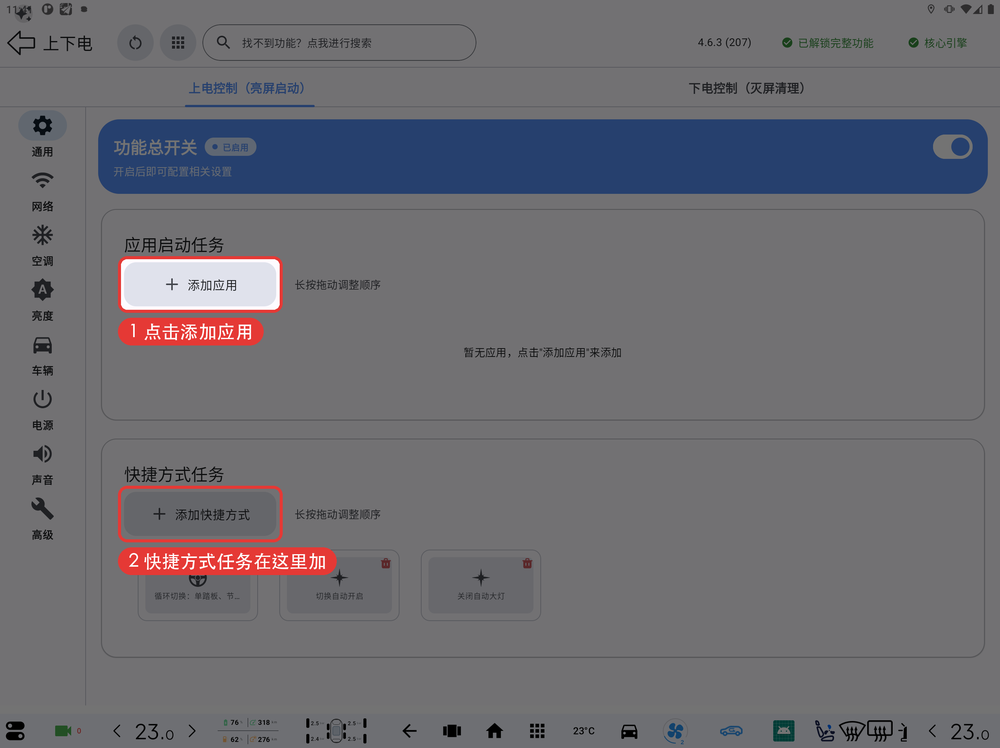The image size is (1000, 748).
Task: Click the 添加应用 button
Action: (200, 284)
